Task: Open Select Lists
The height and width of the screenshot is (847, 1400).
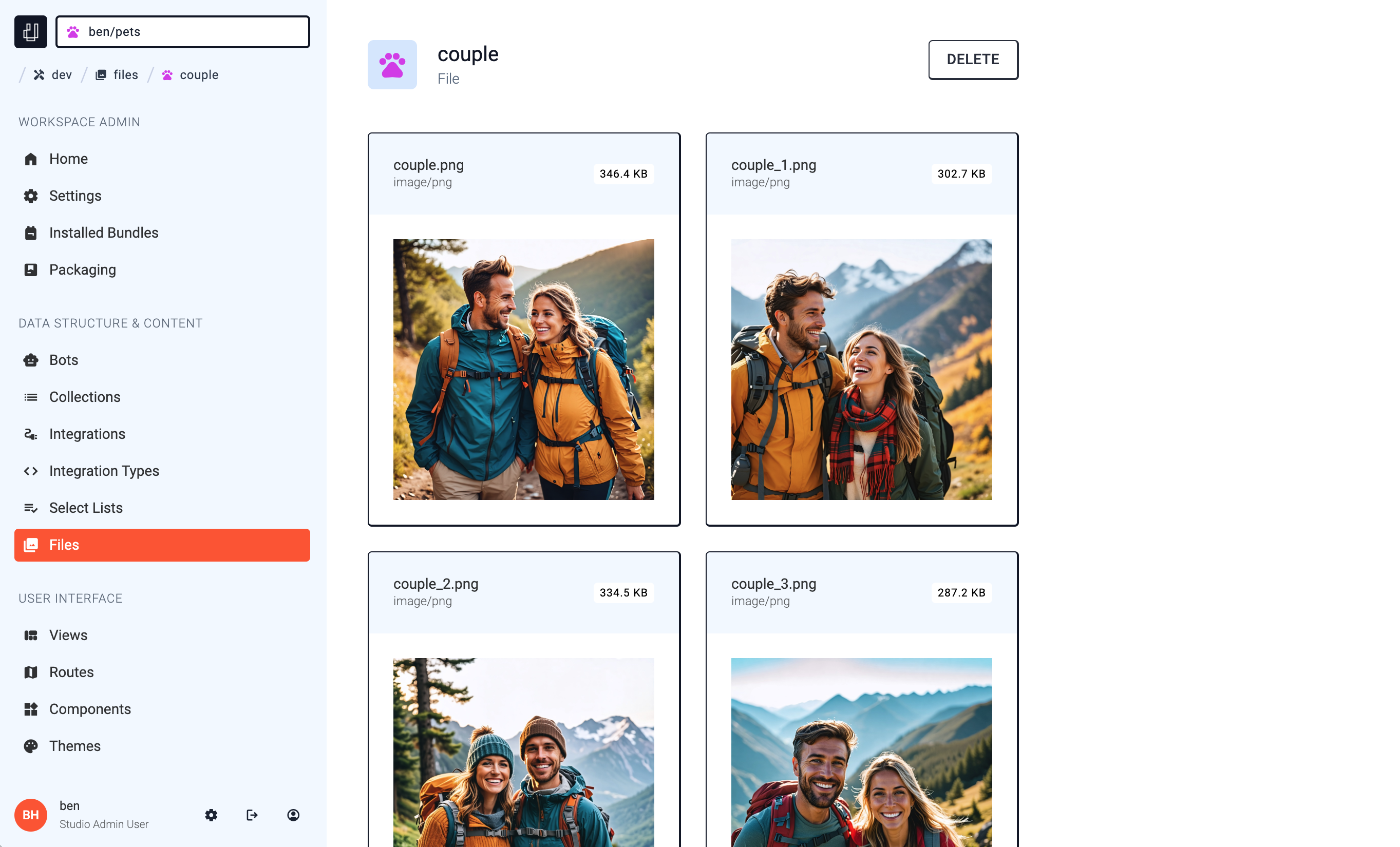Action: click(162, 508)
